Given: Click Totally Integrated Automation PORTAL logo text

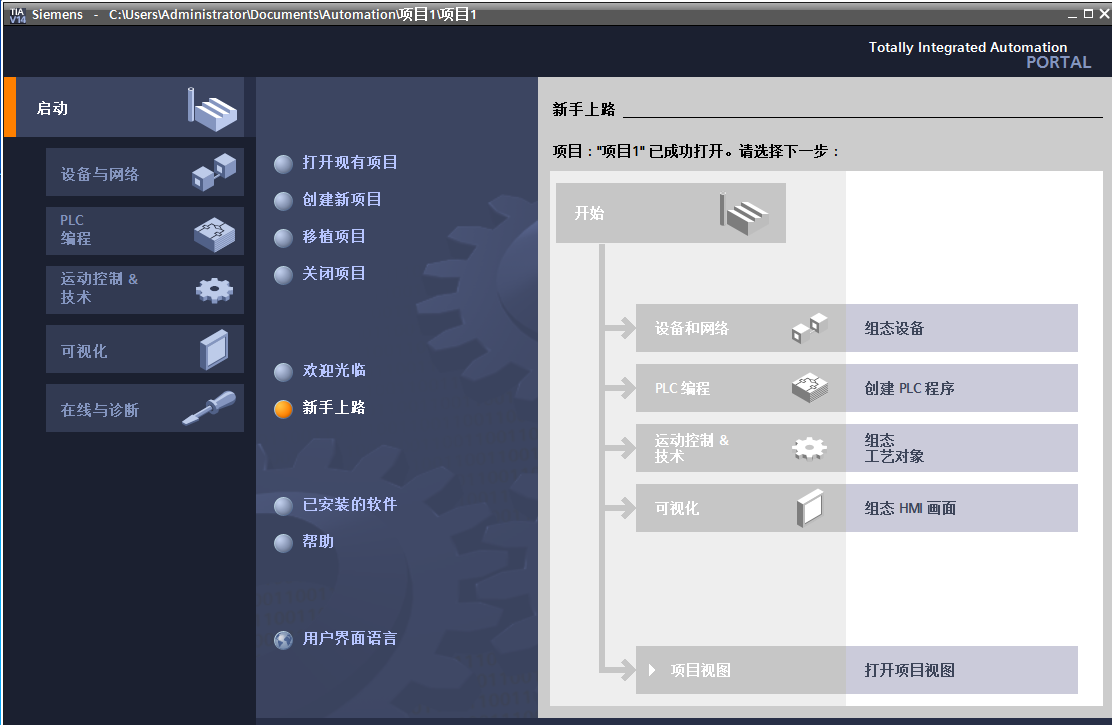Looking at the screenshot, I should [x=979, y=55].
